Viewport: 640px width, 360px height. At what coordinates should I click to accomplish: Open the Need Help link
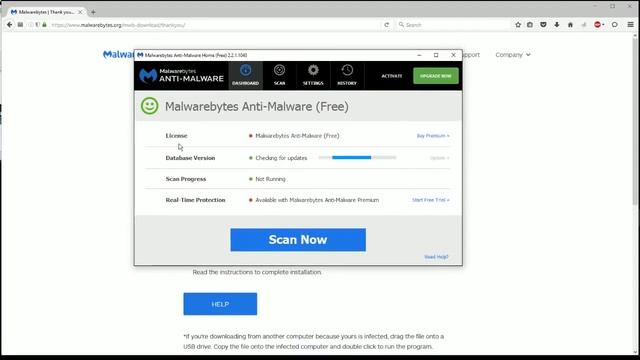tap(436, 257)
